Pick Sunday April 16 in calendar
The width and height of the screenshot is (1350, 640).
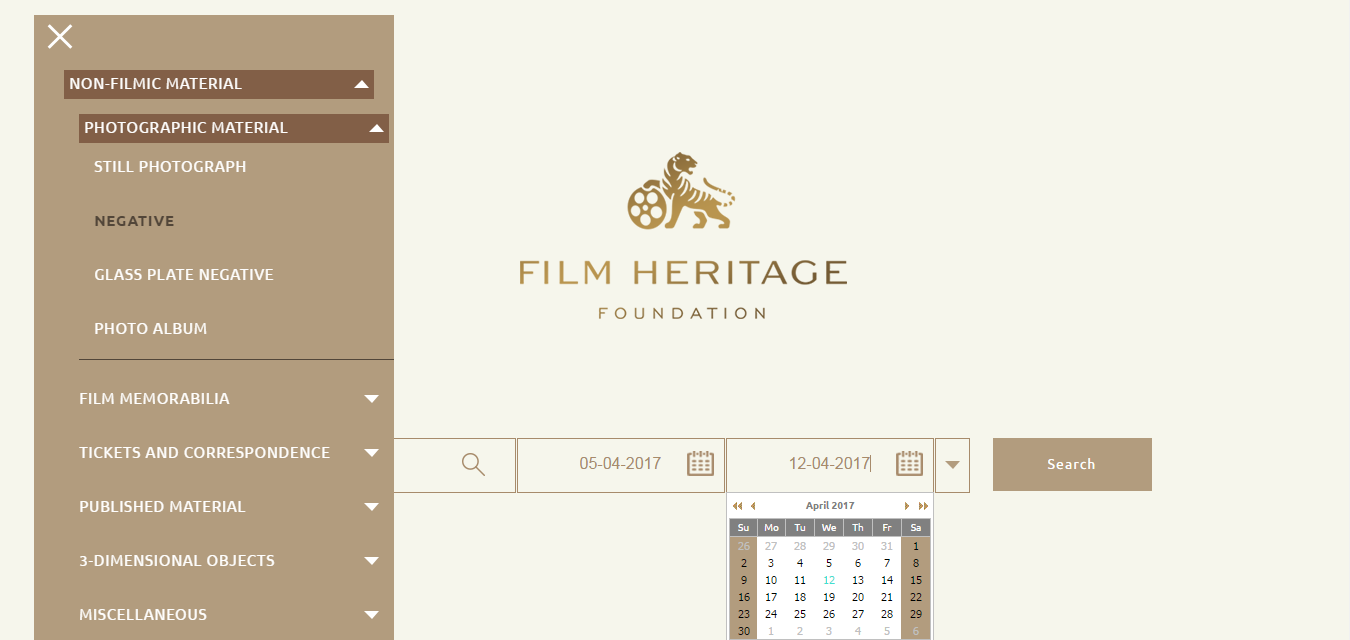(x=743, y=597)
